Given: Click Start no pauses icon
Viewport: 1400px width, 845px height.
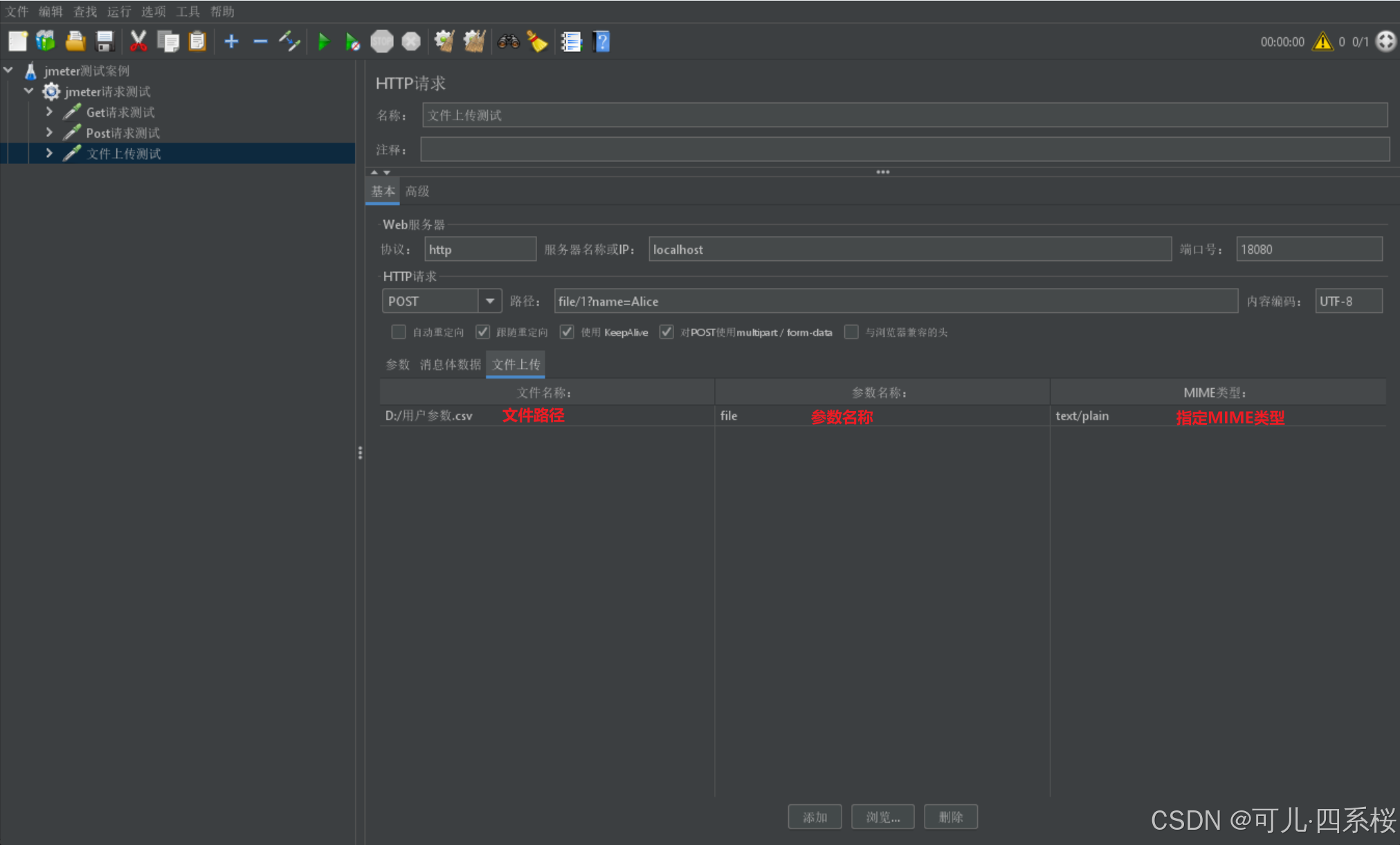Looking at the screenshot, I should (352, 42).
